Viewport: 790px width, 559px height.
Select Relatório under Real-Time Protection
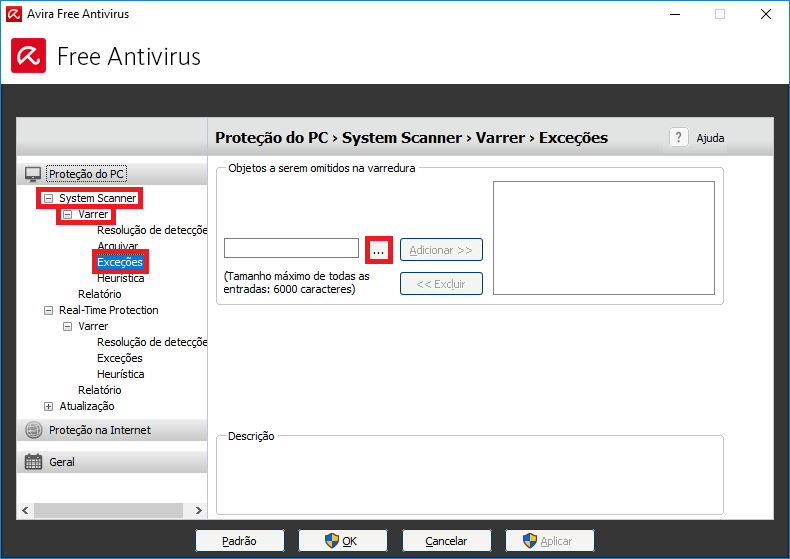100,390
